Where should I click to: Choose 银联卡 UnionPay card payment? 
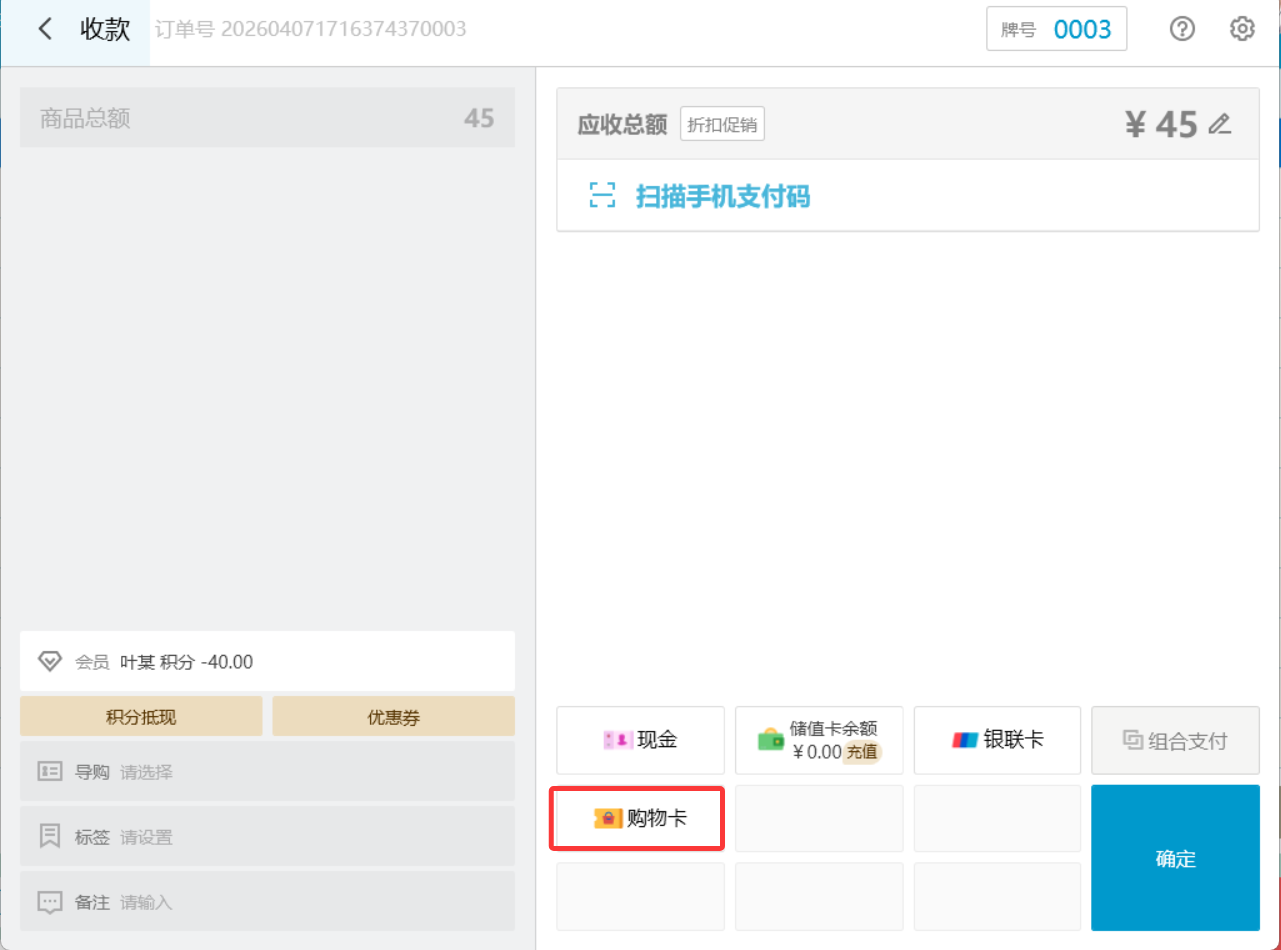click(997, 740)
